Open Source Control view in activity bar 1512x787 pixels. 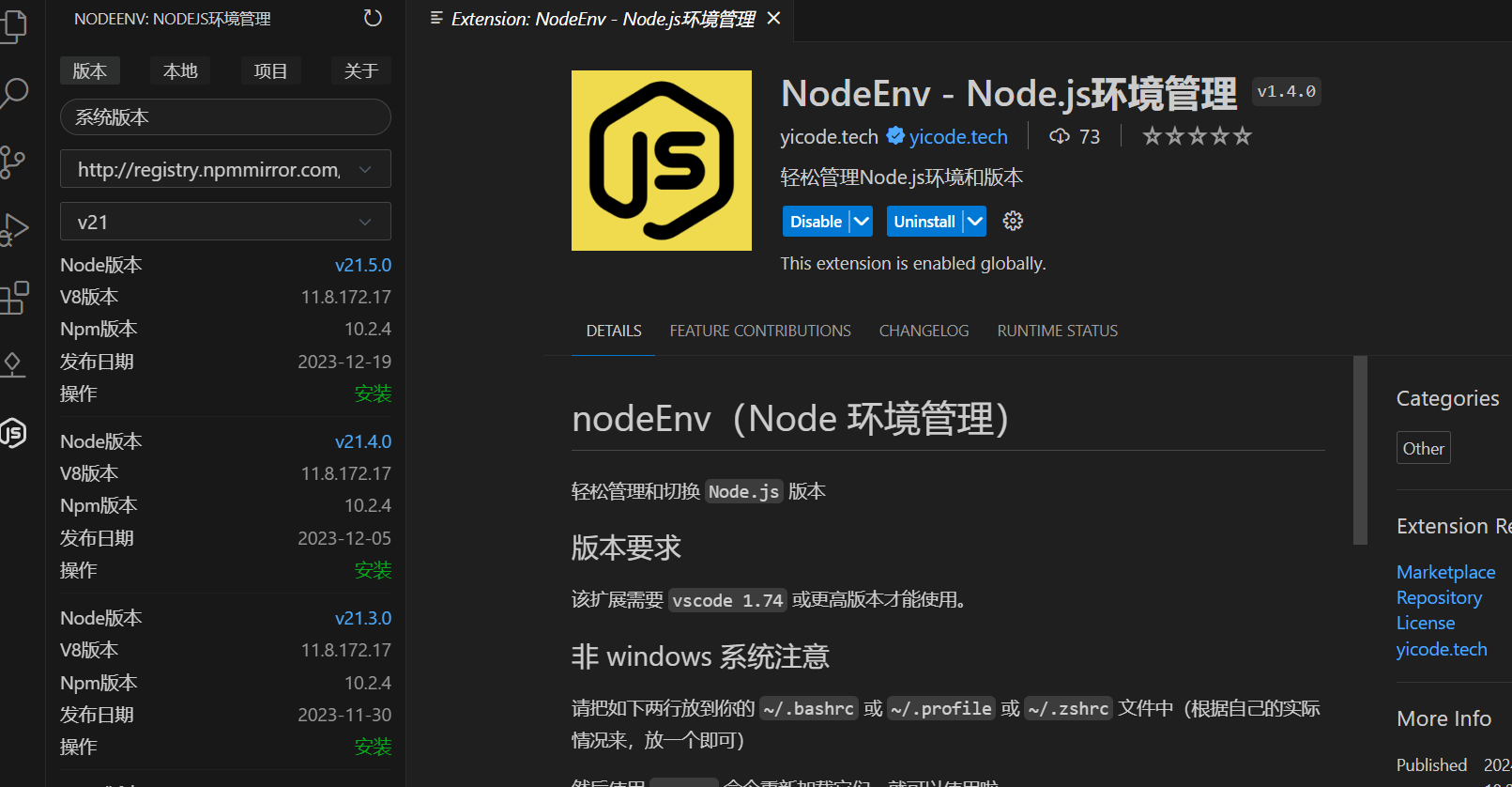13,162
